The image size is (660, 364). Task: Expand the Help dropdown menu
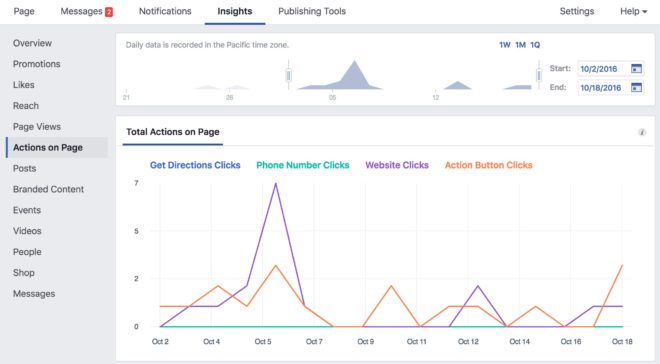[x=633, y=11]
